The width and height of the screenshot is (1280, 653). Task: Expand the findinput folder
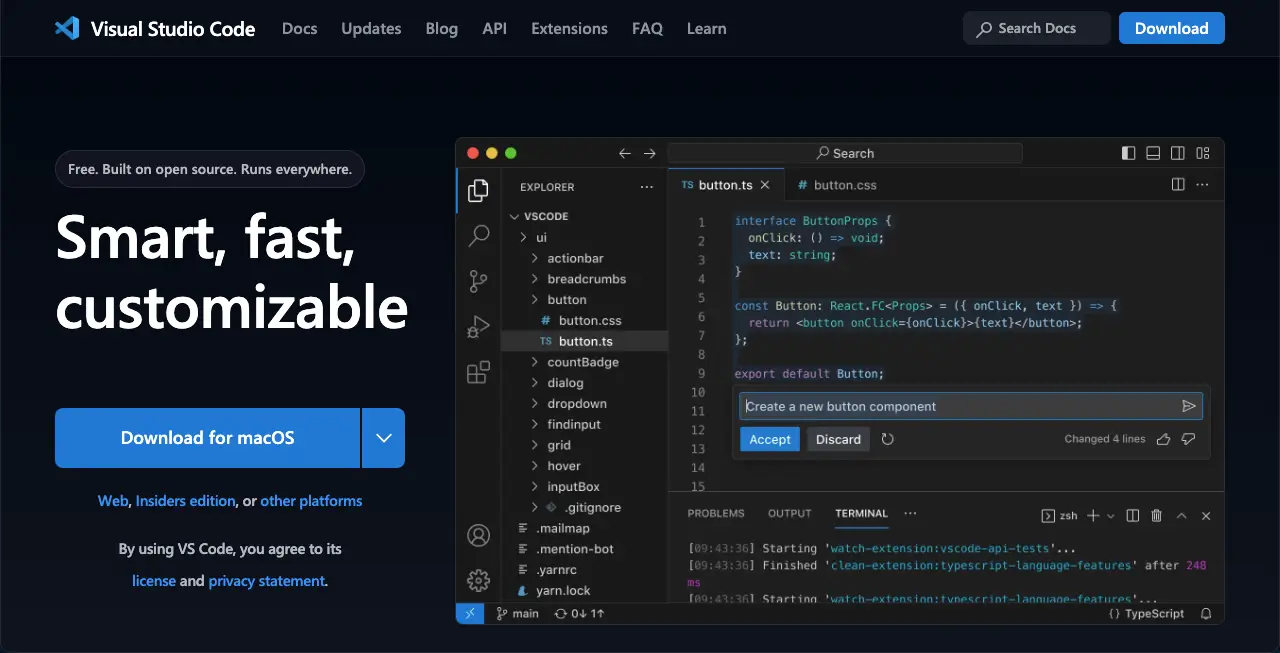535,425
